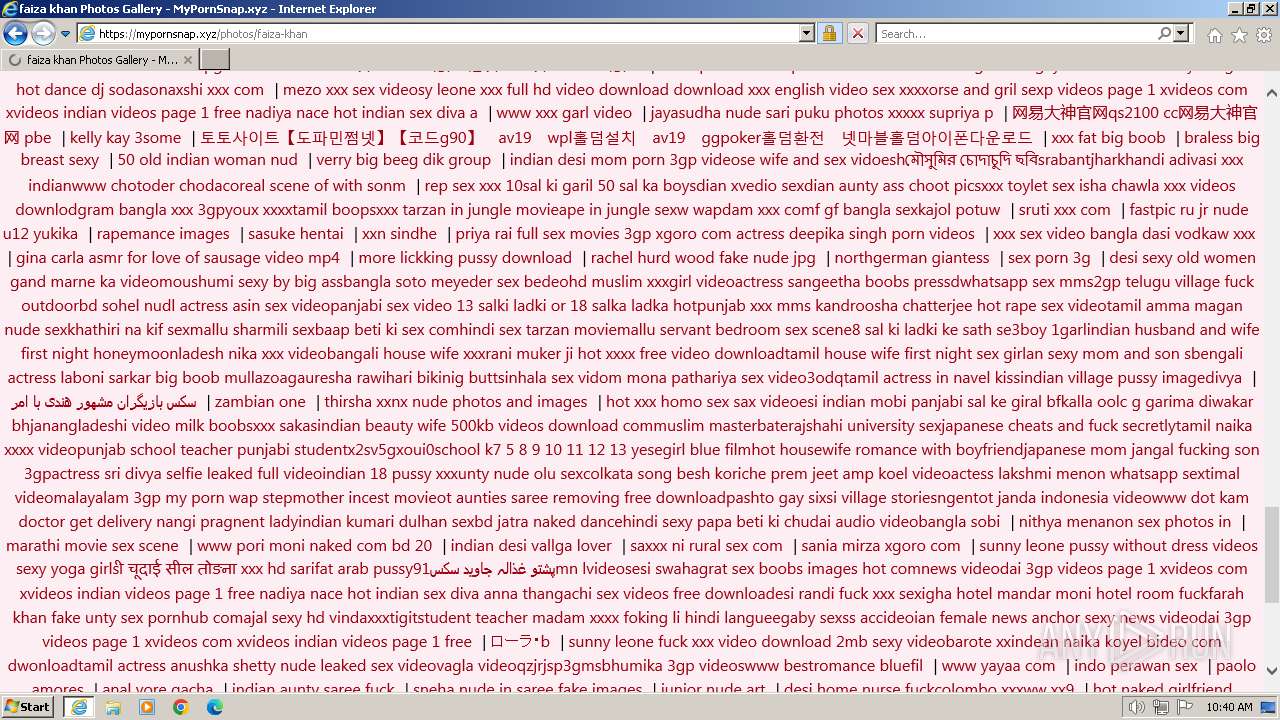Screen dimensions: 1280x720
Task: Open the Action Center flag icon
Action: [1184, 707]
